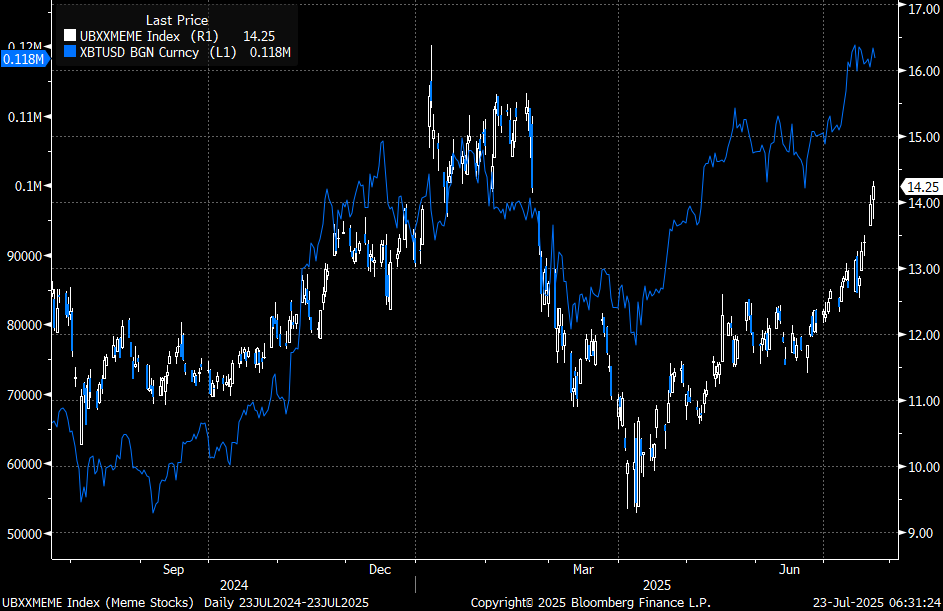The height and width of the screenshot is (611, 943).
Task: Click the 13.00 right axis label
Action: click(924, 269)
